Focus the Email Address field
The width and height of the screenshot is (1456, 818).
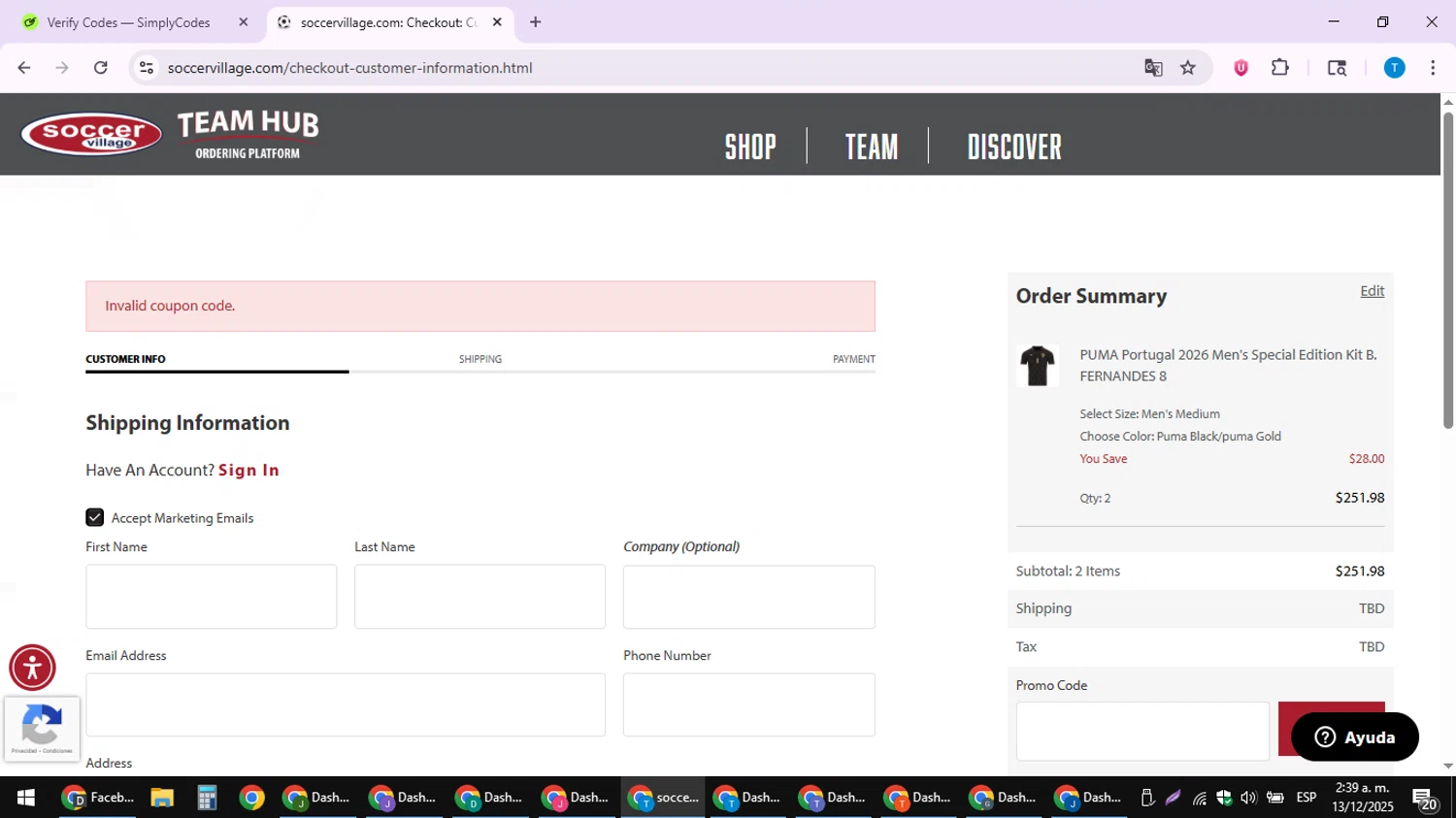point(346,704)
